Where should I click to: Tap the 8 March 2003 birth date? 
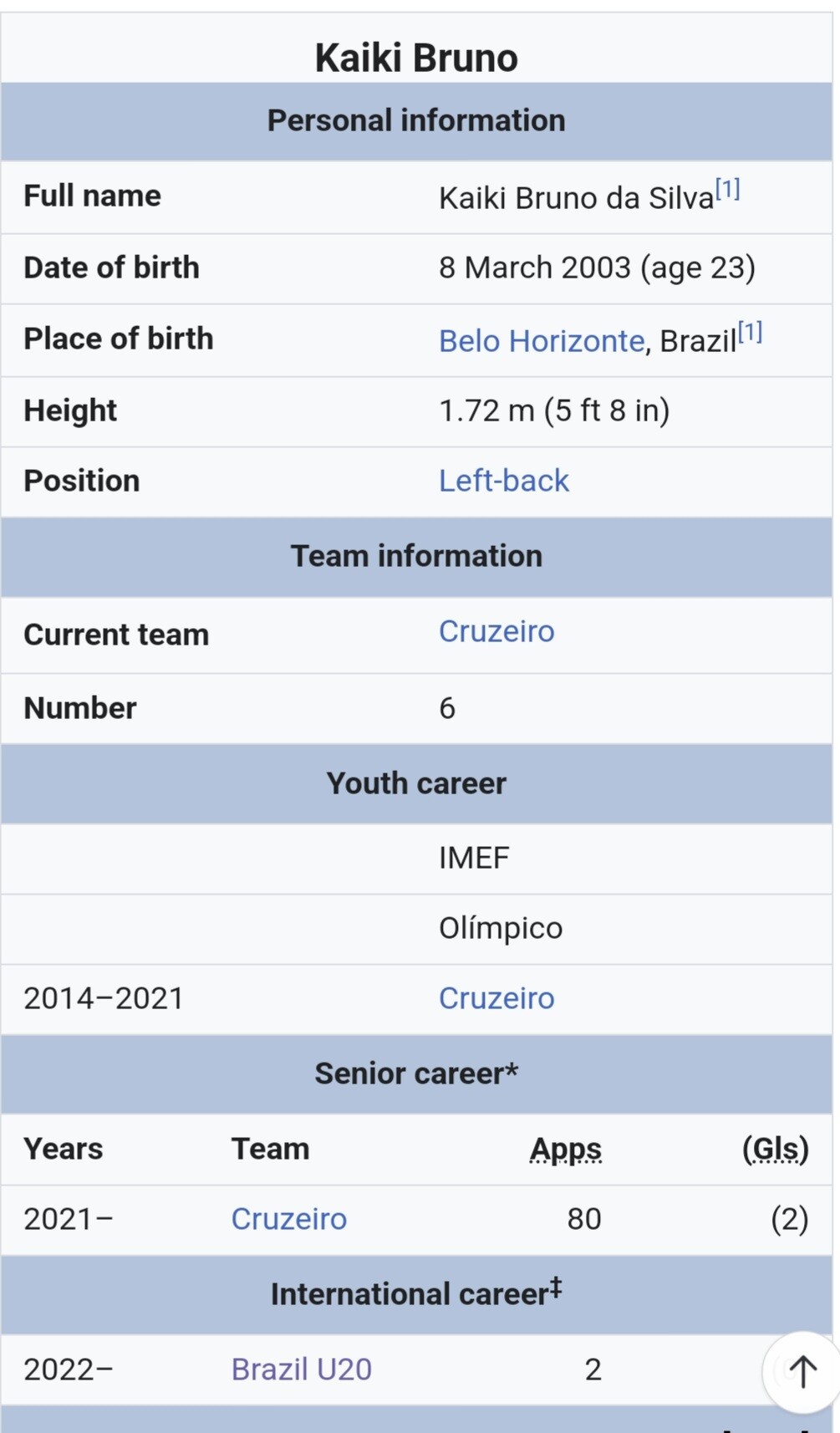(x=535, y=268)
